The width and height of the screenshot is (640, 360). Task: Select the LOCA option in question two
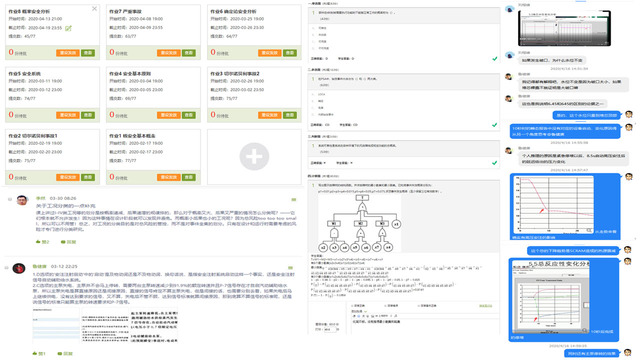click(x=320, y=94)
